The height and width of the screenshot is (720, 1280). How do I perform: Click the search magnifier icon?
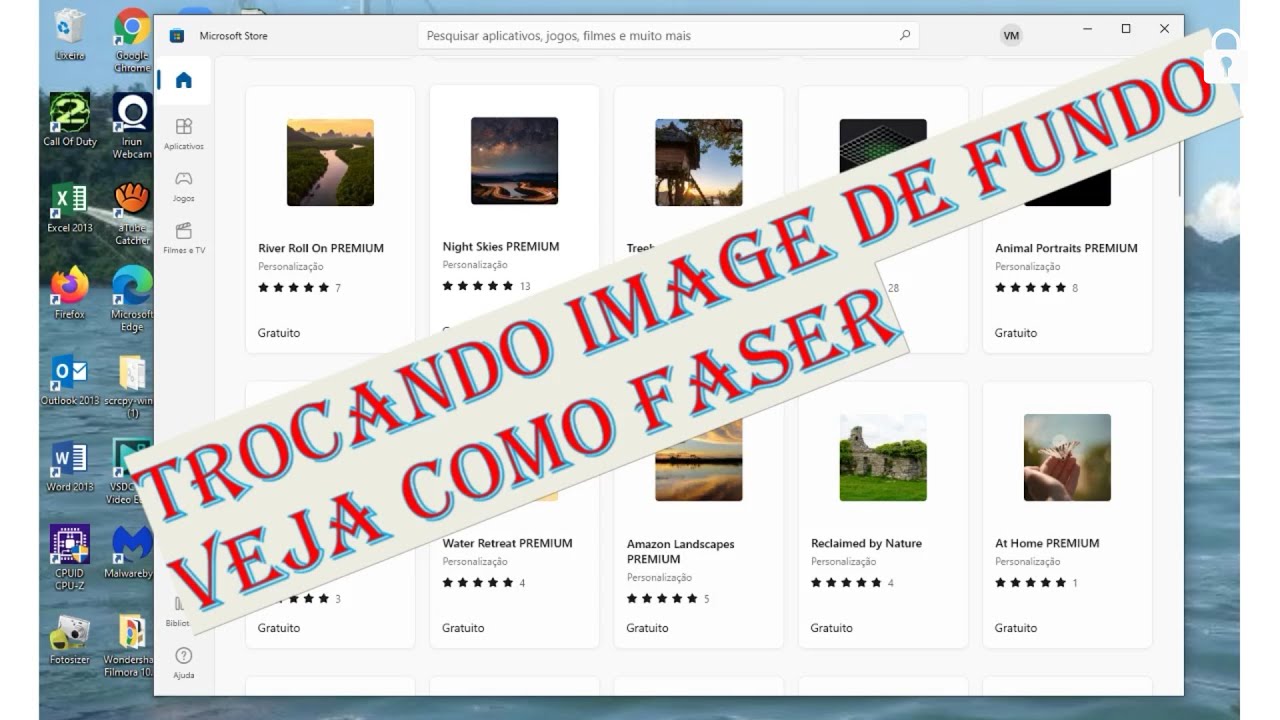click(x=905, y=35)
